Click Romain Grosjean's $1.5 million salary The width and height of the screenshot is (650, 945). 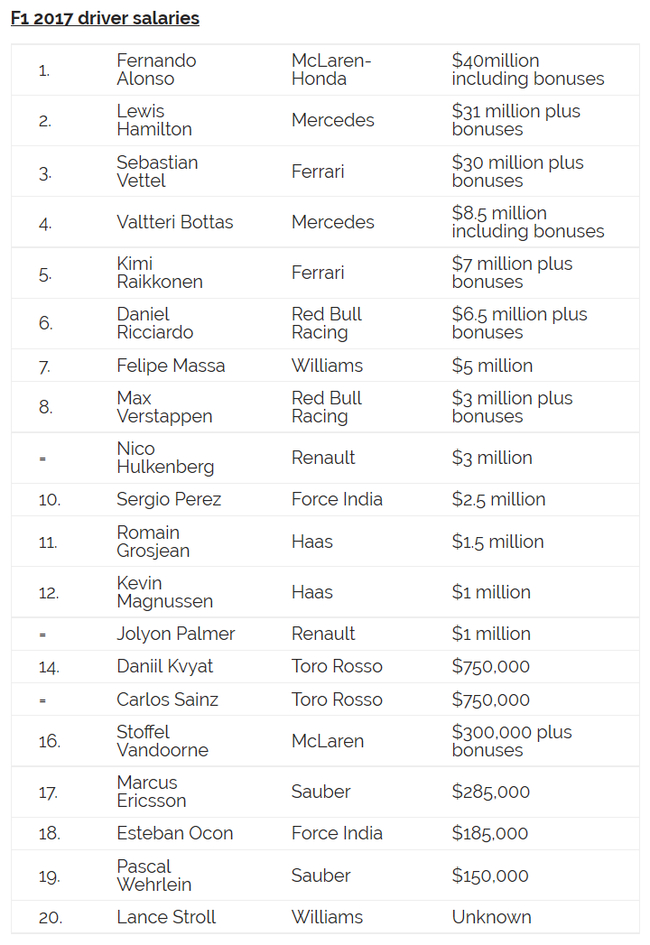497,542
